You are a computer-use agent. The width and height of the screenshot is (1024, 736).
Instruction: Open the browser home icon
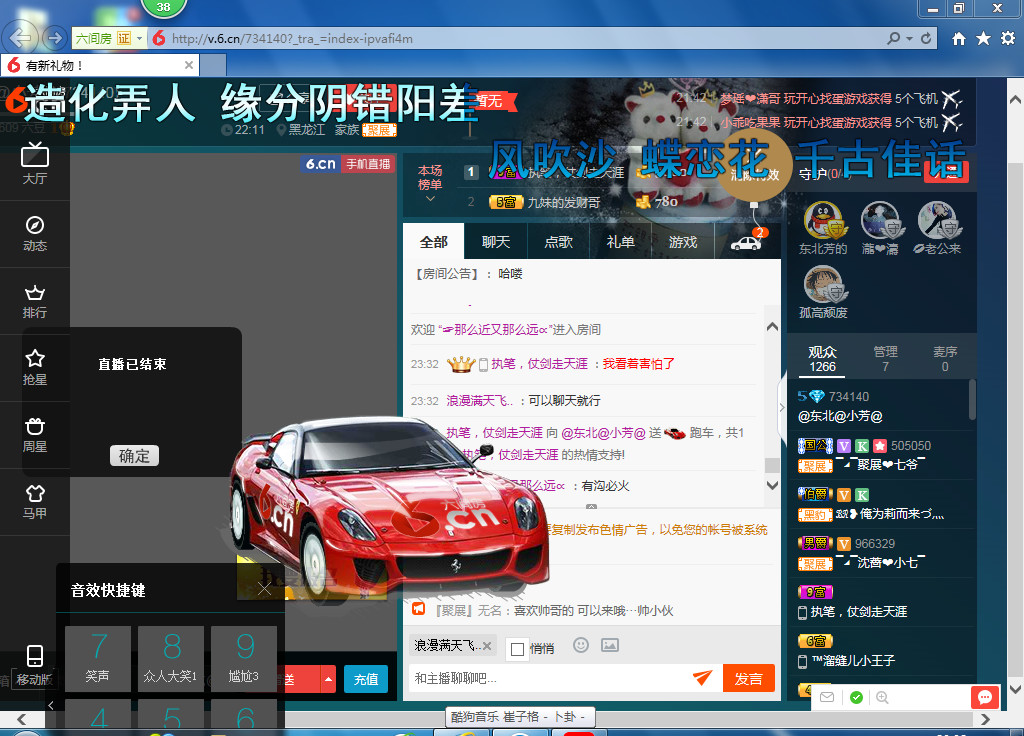pyautogui.click(x=959, y=39)
